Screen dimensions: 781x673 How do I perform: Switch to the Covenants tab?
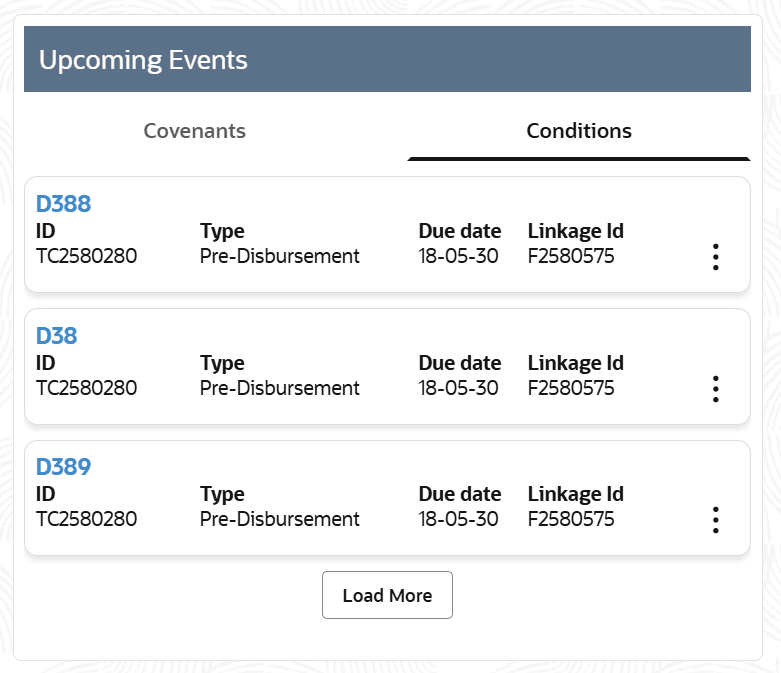(195, 131)
